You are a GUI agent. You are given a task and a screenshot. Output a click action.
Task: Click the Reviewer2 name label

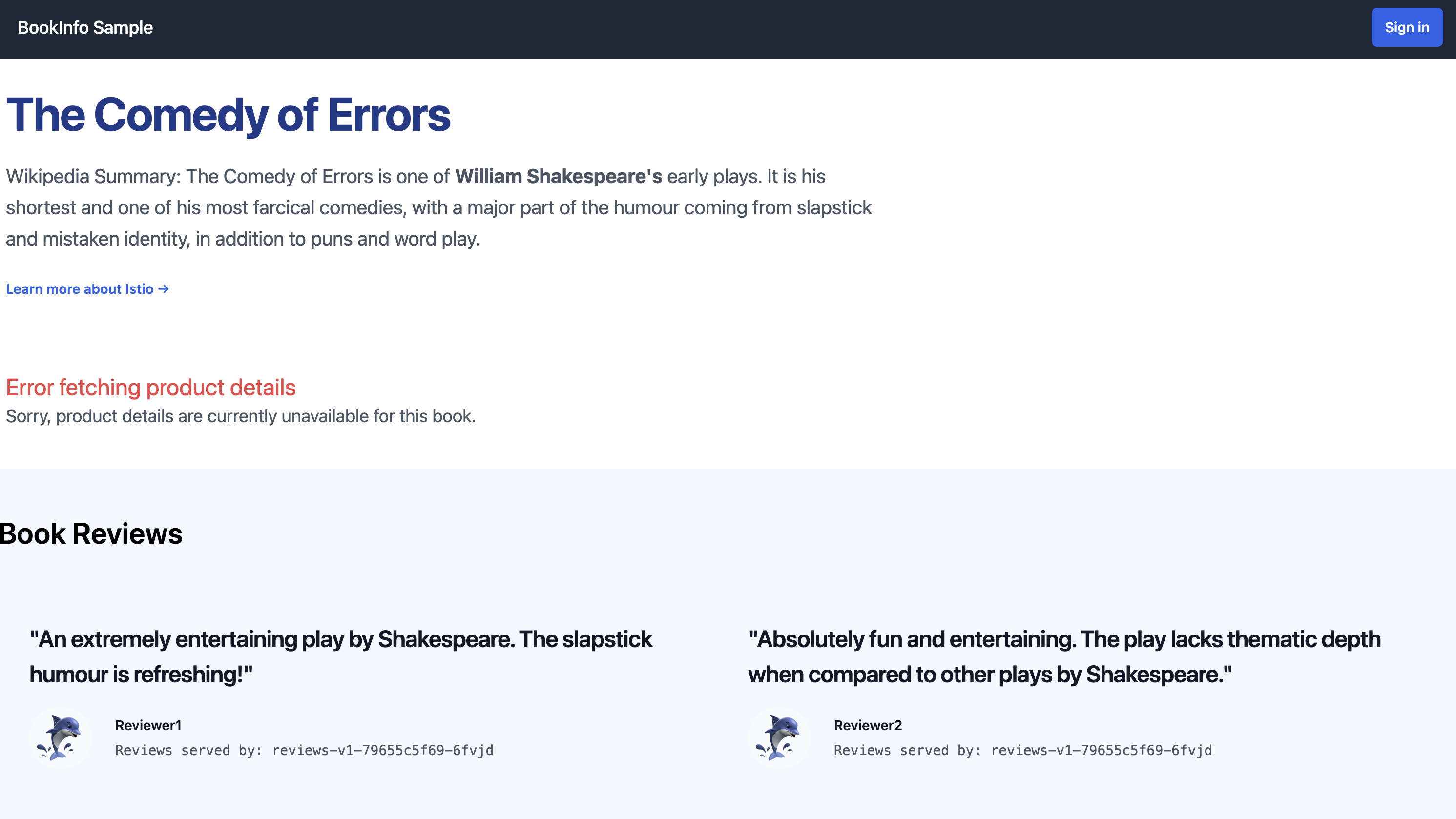(x=868, y=725)
